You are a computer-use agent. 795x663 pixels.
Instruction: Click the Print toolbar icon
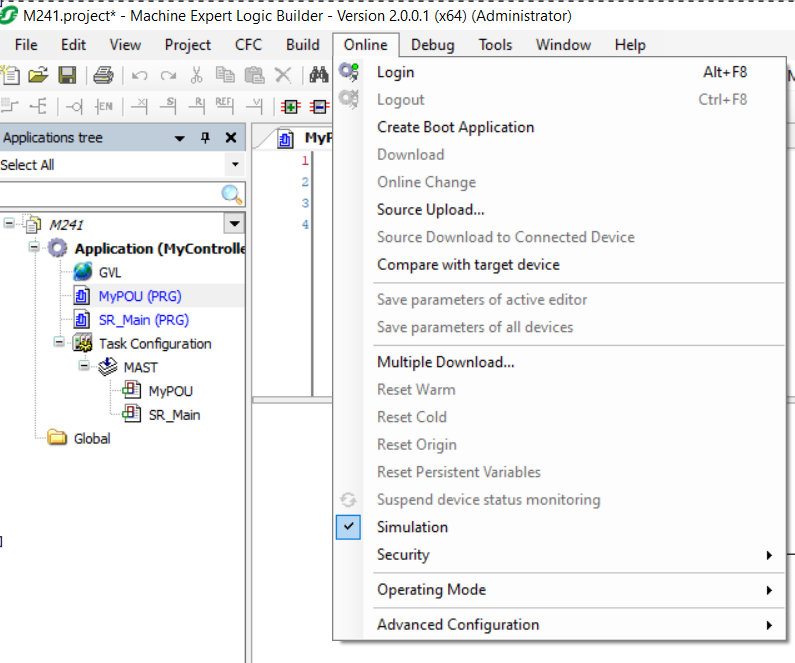(x=103, y=76)
